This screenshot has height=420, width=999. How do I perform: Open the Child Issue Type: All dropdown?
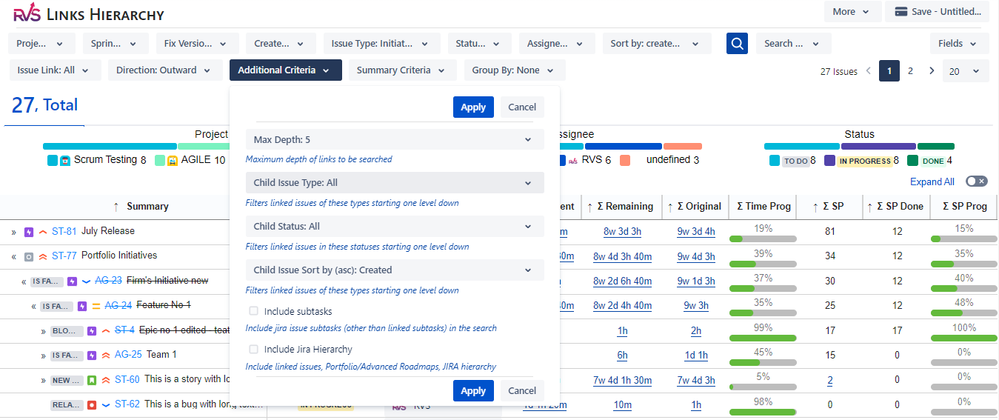(x=395, y=183)
